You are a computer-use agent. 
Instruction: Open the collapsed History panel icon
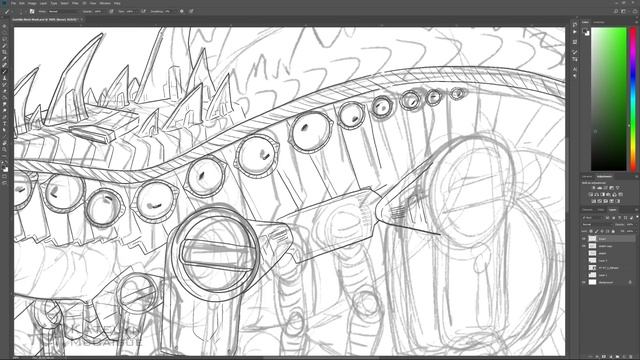pyautogui.click(x=575, y=24)
